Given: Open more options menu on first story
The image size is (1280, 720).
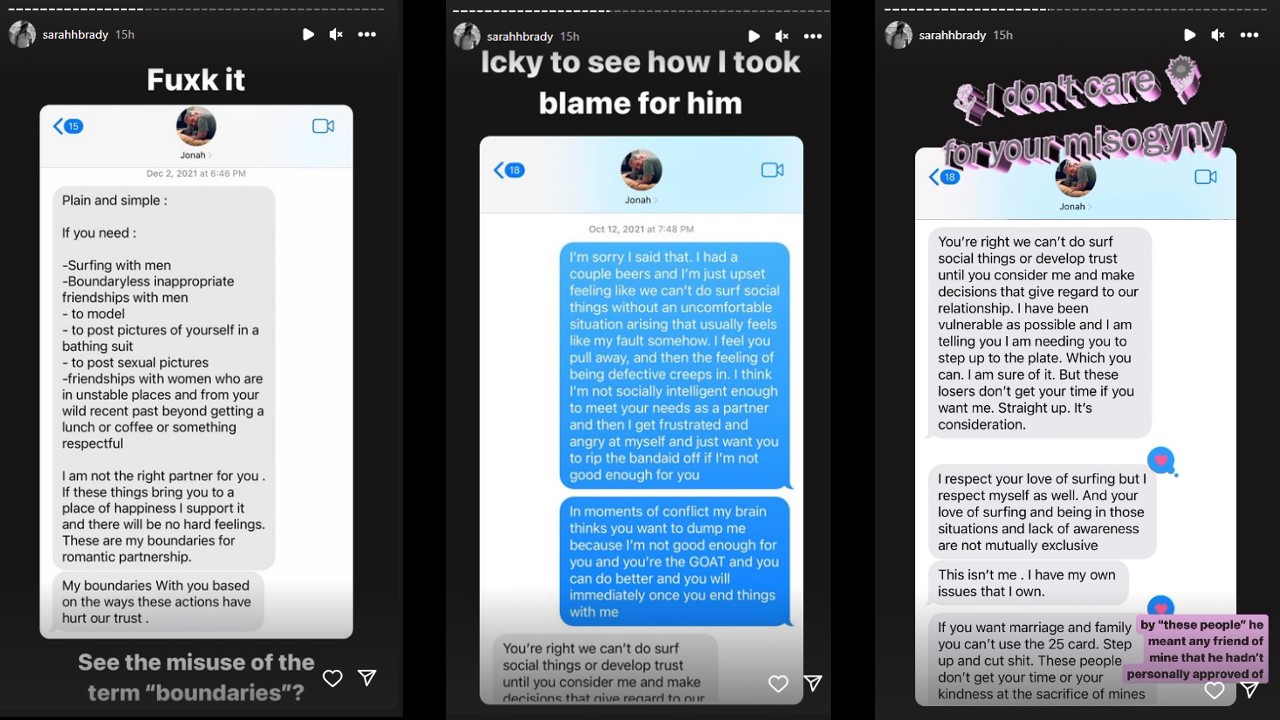Looking at the screenshot, I should click(367, 34).
